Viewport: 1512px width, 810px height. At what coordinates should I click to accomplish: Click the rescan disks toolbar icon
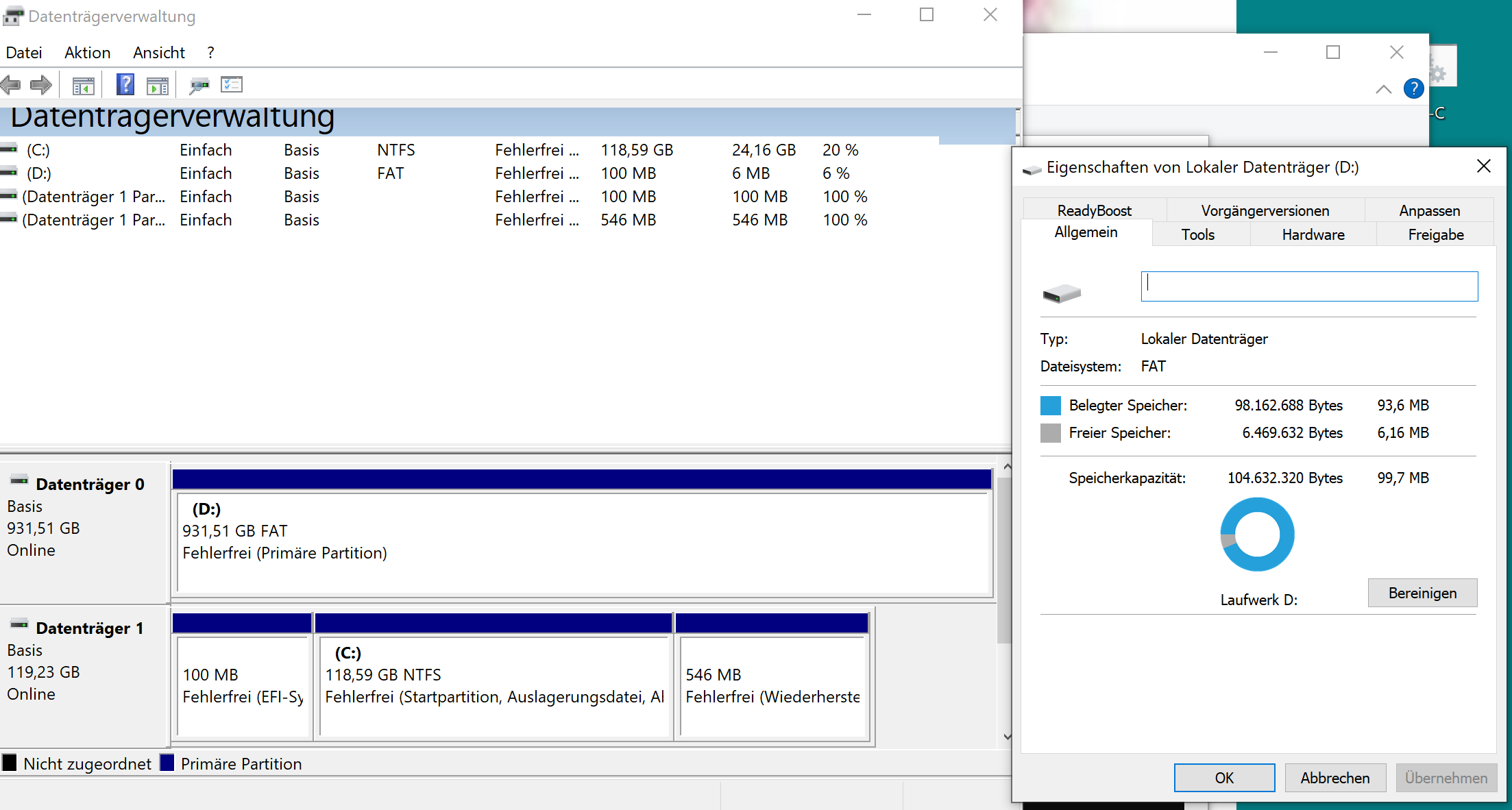[x=199, y=86]
